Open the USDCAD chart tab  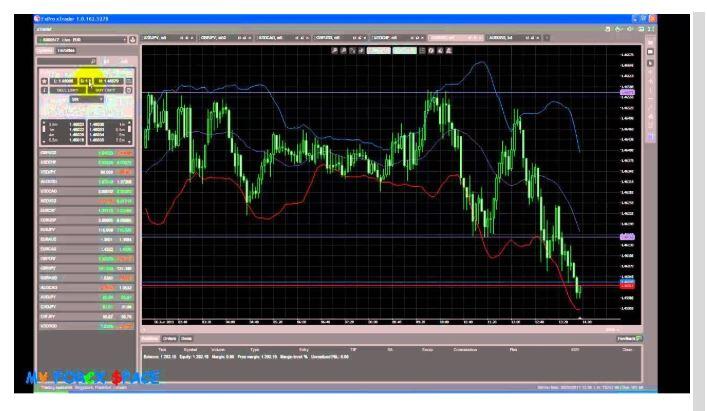pos(282,38)
